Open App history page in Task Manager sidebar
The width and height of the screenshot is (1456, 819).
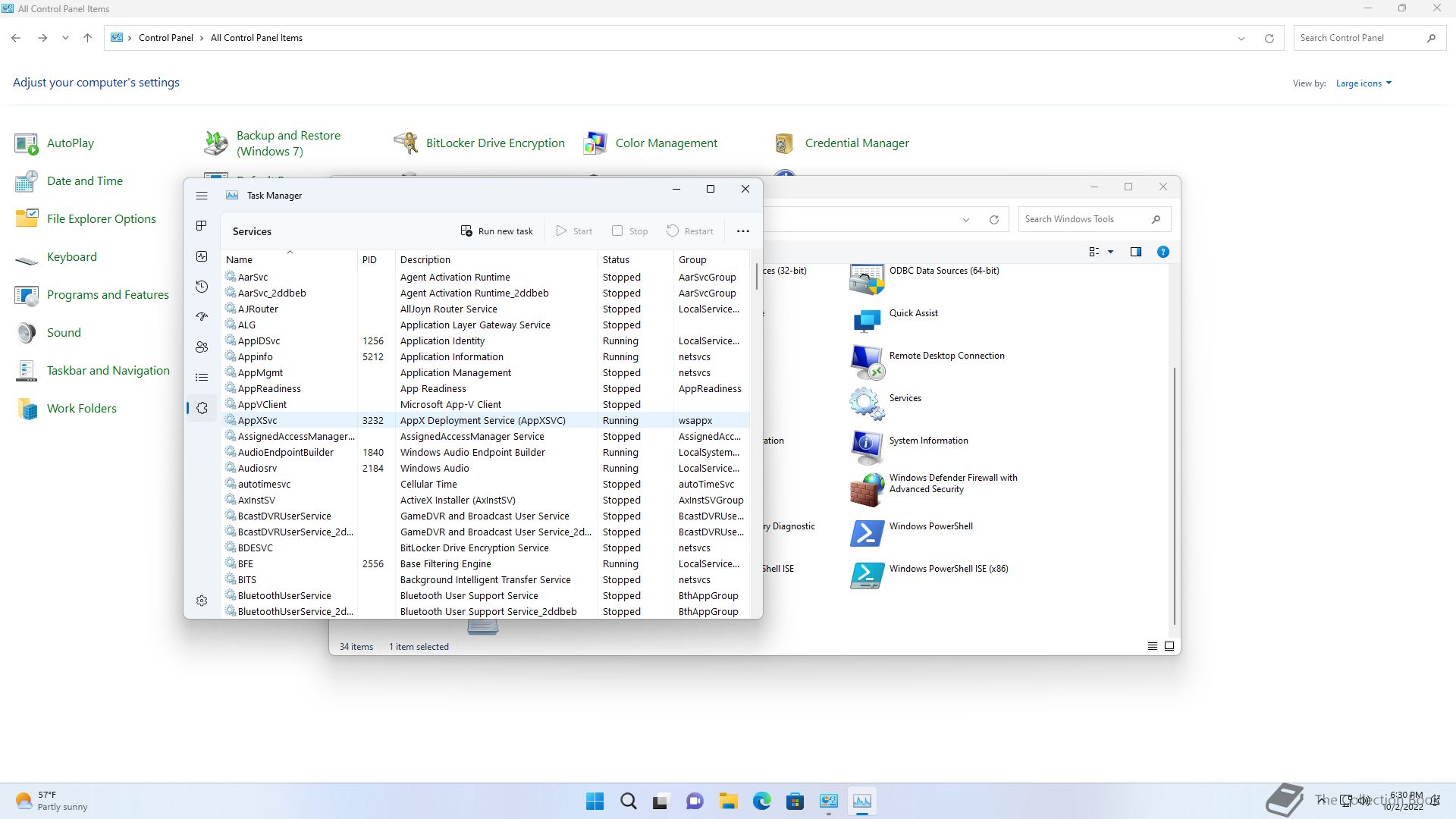(x=202, y=287)
